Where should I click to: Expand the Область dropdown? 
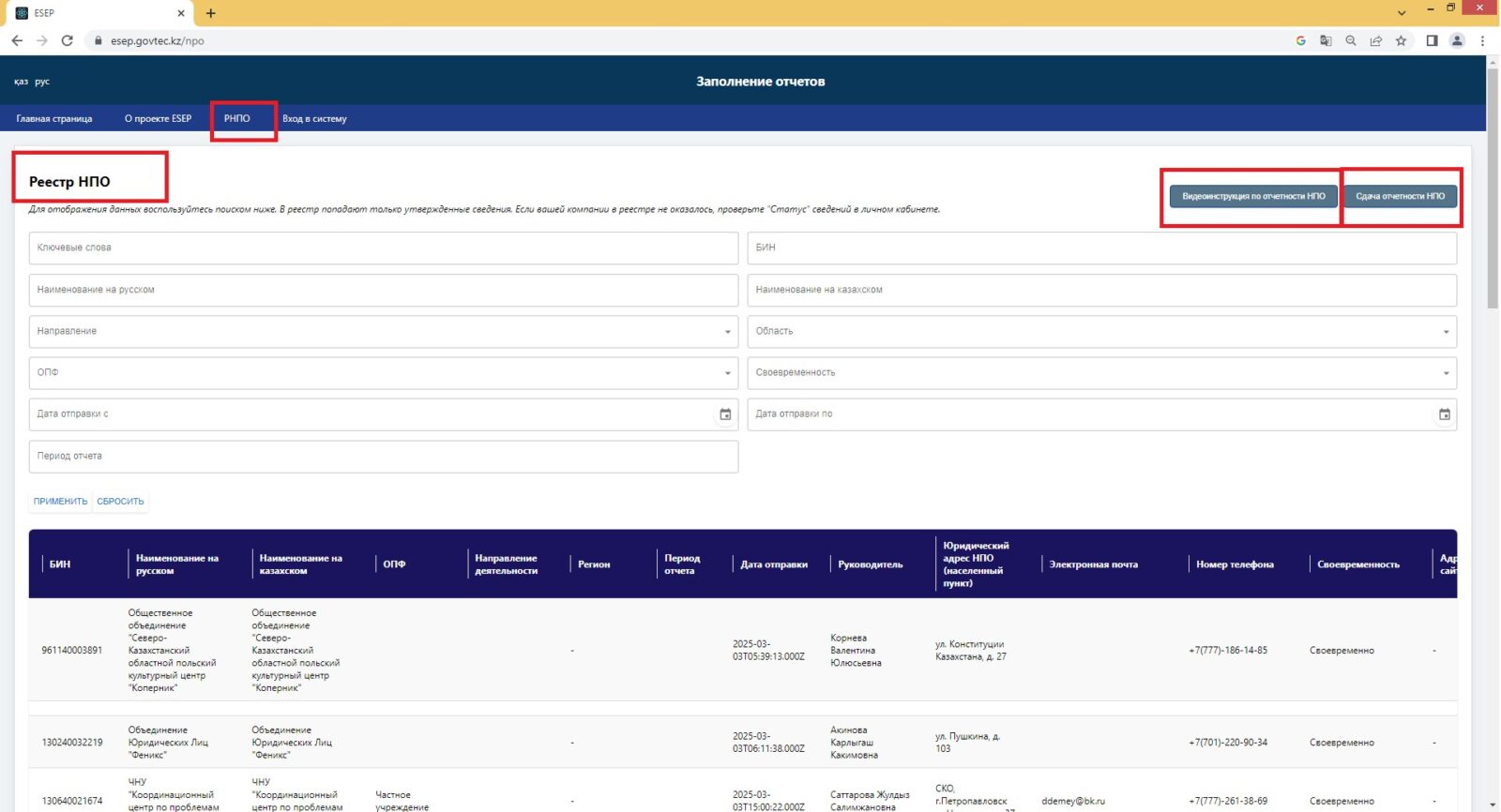click(x=1445, y=332)
